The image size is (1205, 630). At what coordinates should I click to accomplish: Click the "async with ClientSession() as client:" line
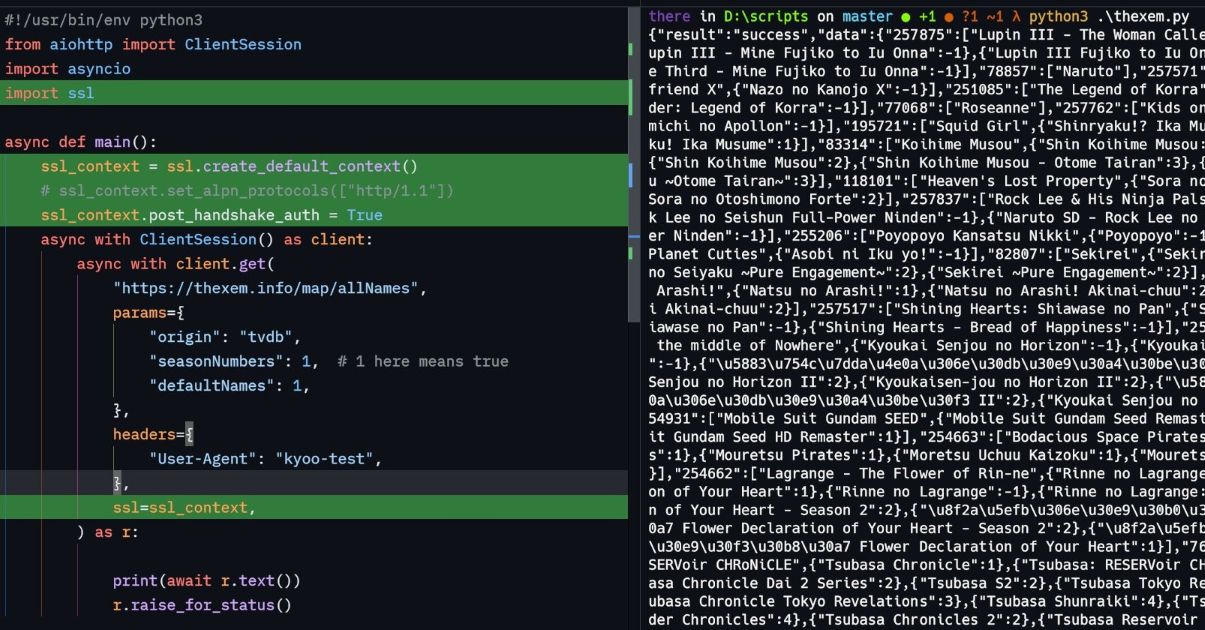tap(207, 239)
